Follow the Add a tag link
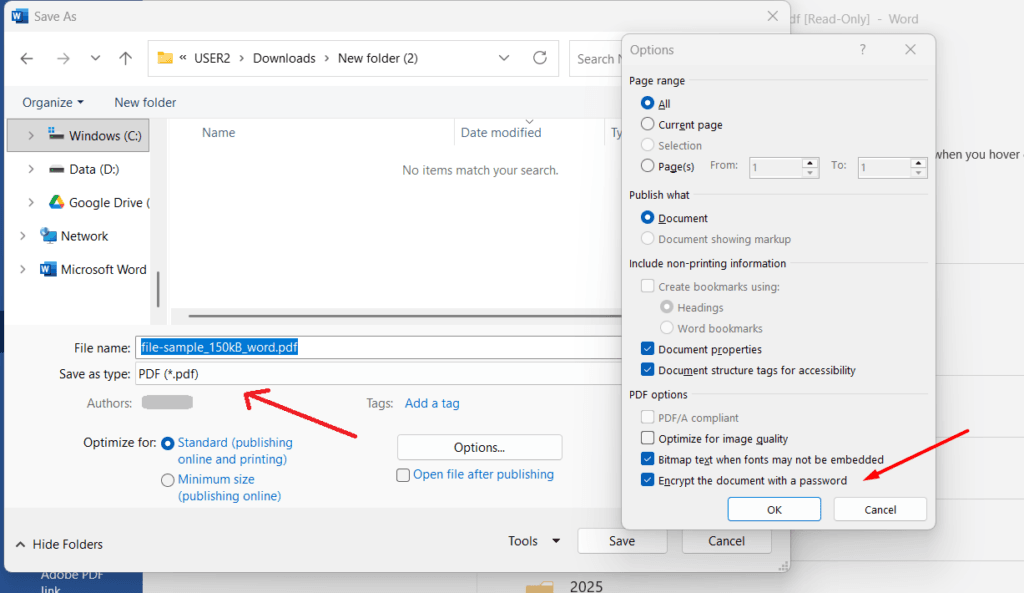Viewport: 1024px width, 593px height. (432, 403)
